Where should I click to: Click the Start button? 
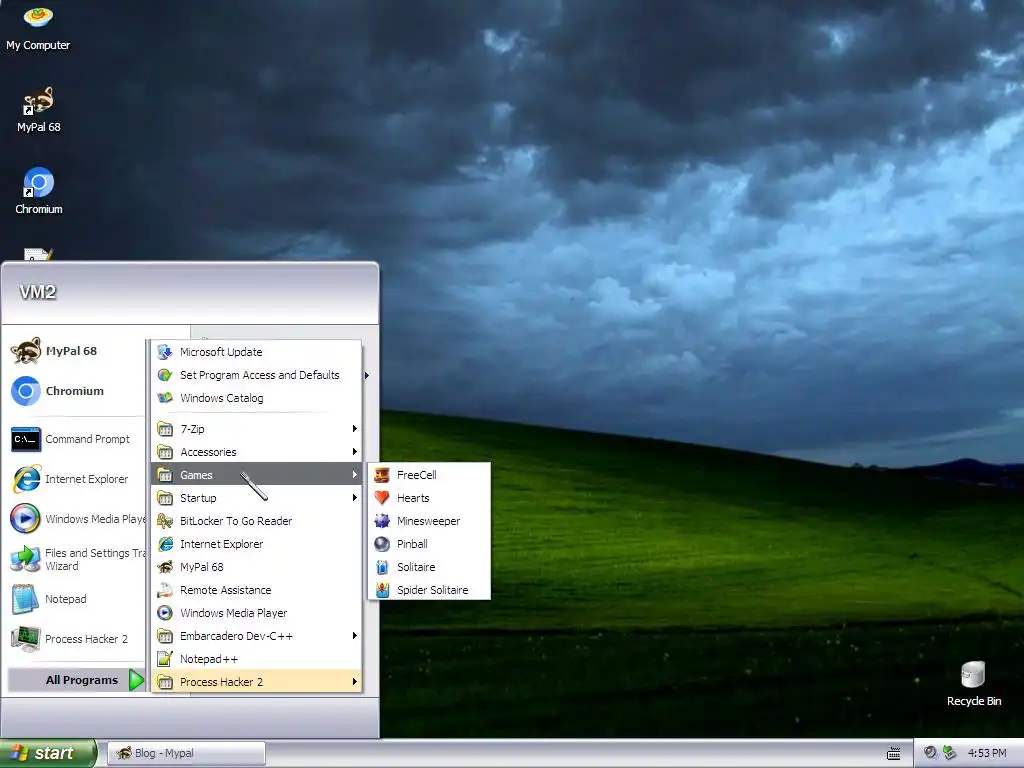pos(48,753)
